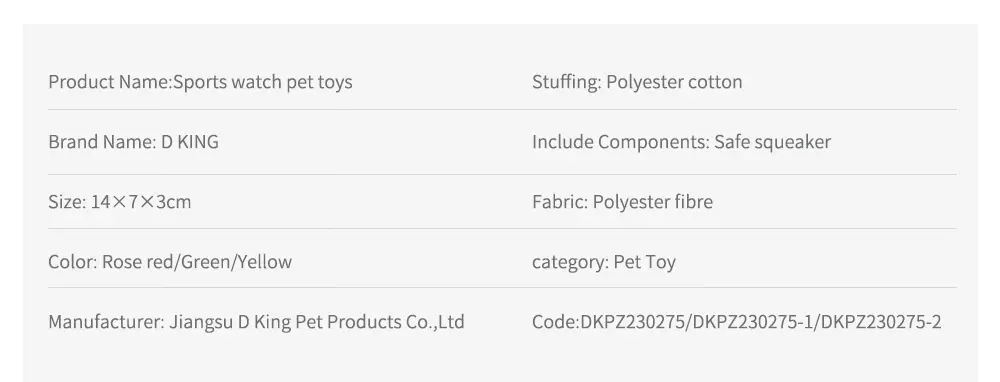Select Include Components Safe squeaker row
This screenshot has width=1000, height=382.
tap(682, 142)
